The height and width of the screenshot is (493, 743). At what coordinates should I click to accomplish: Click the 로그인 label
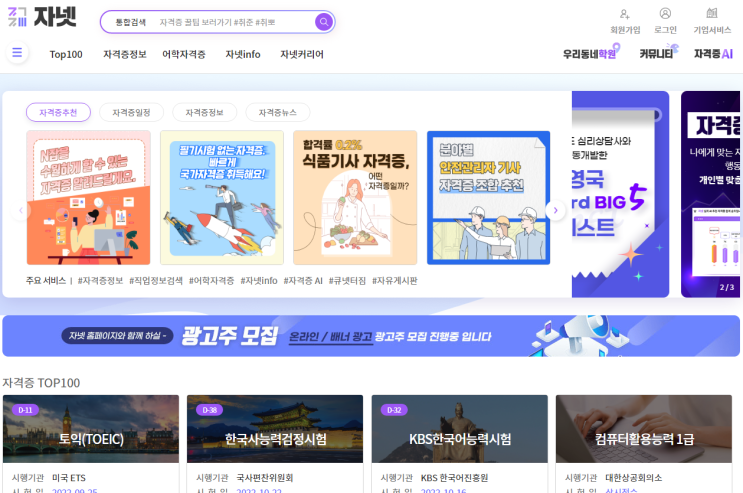665,30
